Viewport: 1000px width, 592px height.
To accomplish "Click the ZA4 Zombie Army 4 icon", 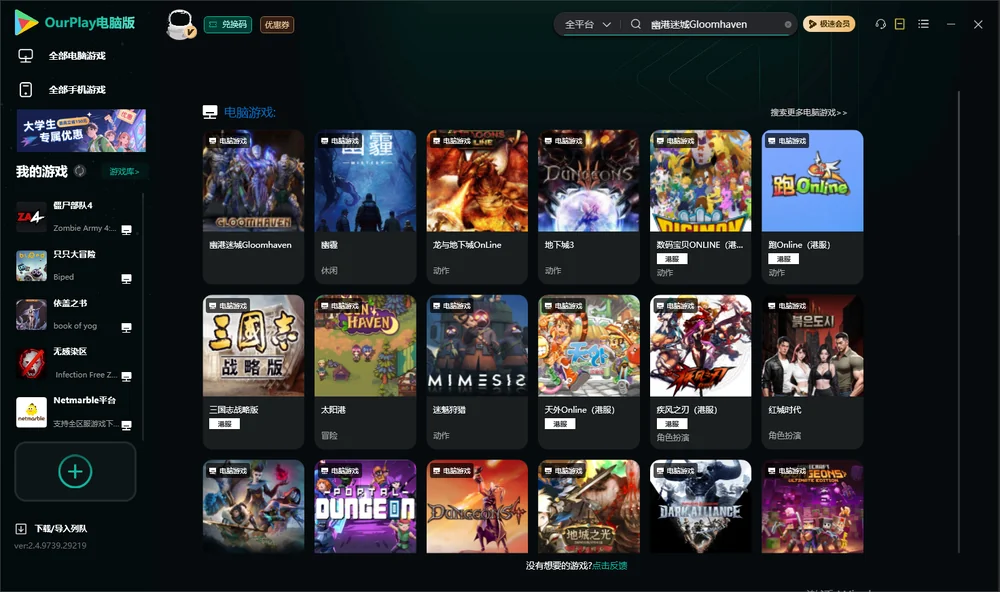I will click(31, 217).
